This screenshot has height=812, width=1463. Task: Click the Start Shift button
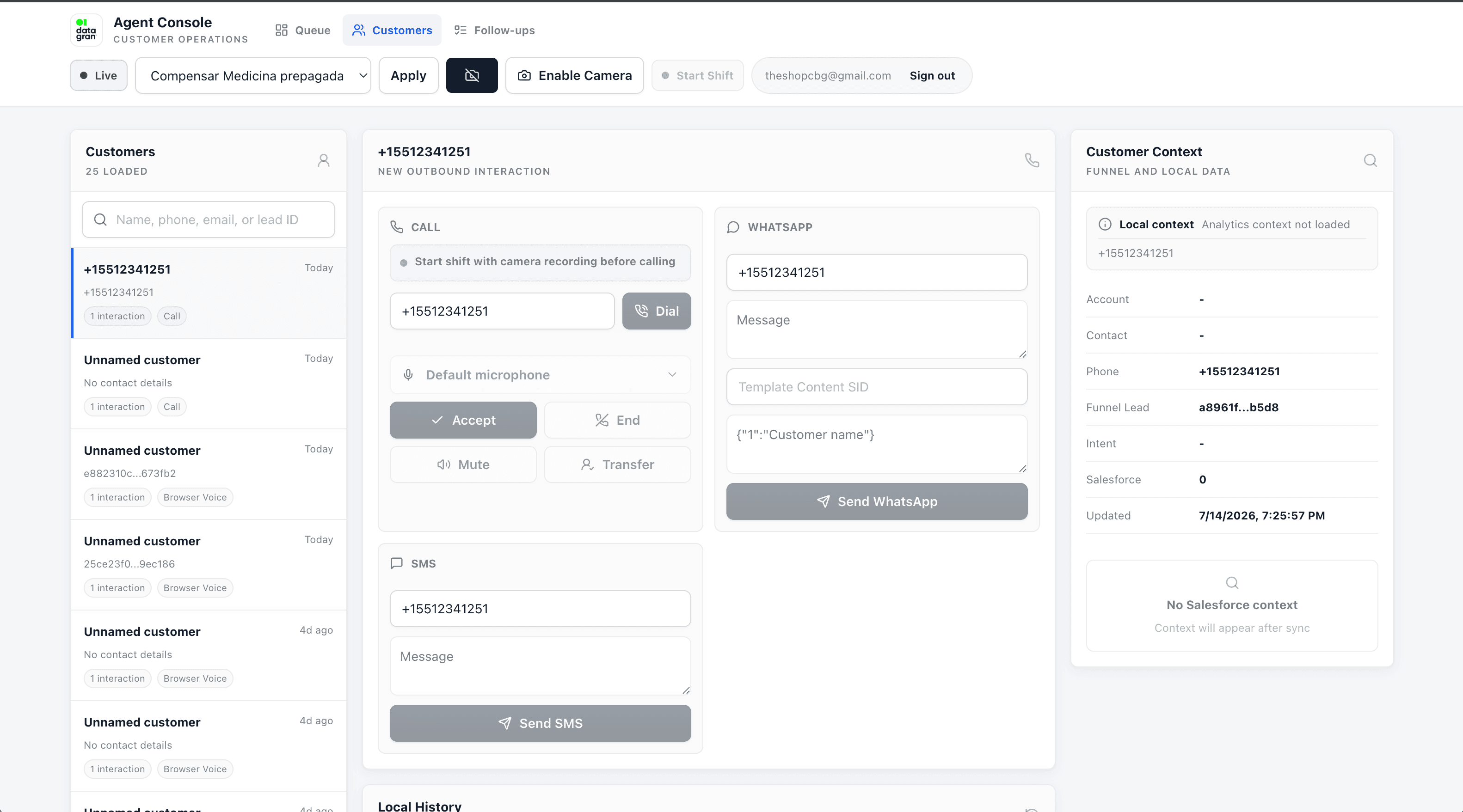tap(697, 75)
